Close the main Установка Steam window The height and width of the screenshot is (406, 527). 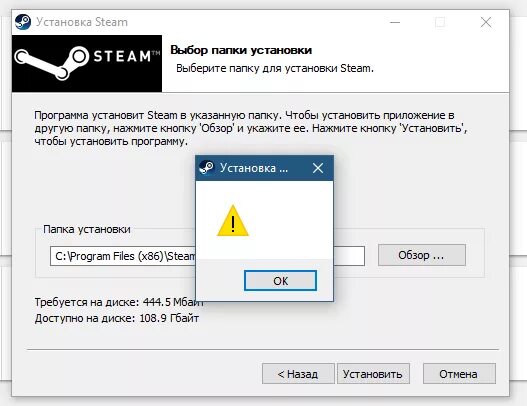pyautogui.click(x=486, y=23)
